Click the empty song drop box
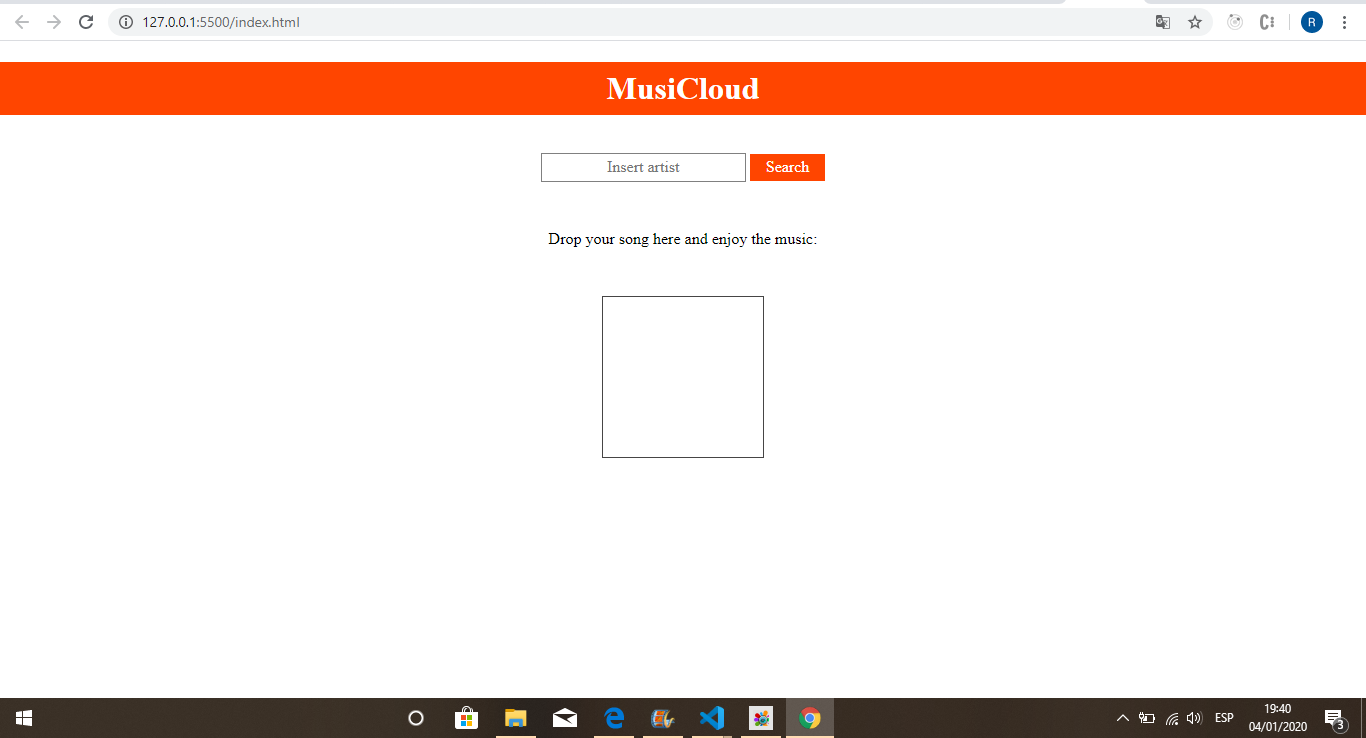 (683, 377)
